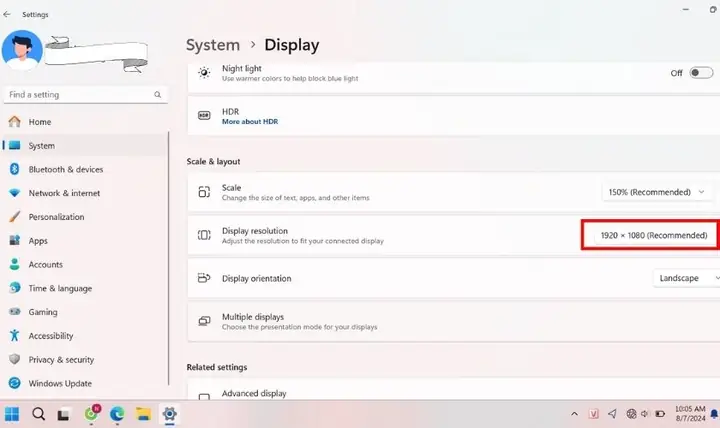The image size is (720, 428).
Task: Open Windows Update page
Action: tap(85, 383)
